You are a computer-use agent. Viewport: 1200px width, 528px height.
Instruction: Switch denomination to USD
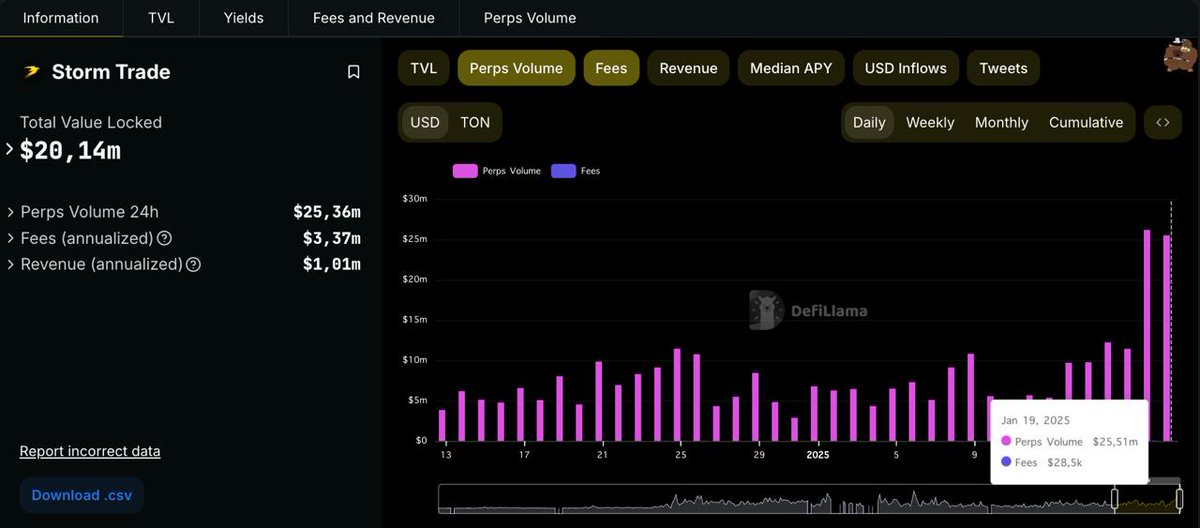click(425, 122)
